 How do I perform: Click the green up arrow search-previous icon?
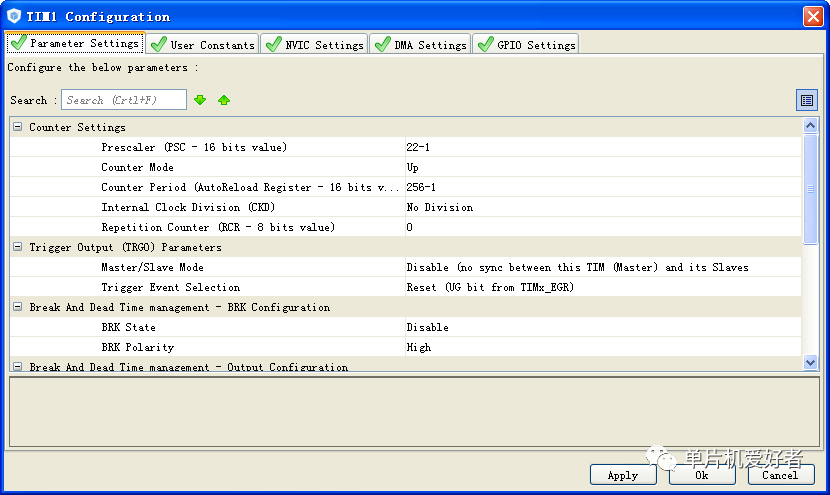tap(224, 100)
